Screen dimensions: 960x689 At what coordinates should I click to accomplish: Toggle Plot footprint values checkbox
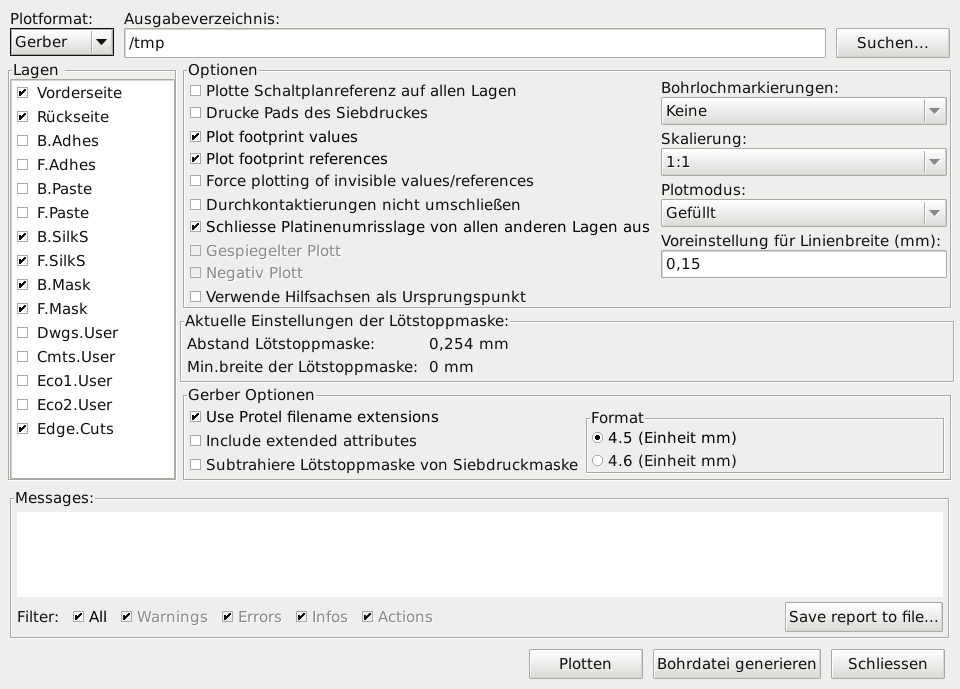pyautogui.click(x=196, y=137)
